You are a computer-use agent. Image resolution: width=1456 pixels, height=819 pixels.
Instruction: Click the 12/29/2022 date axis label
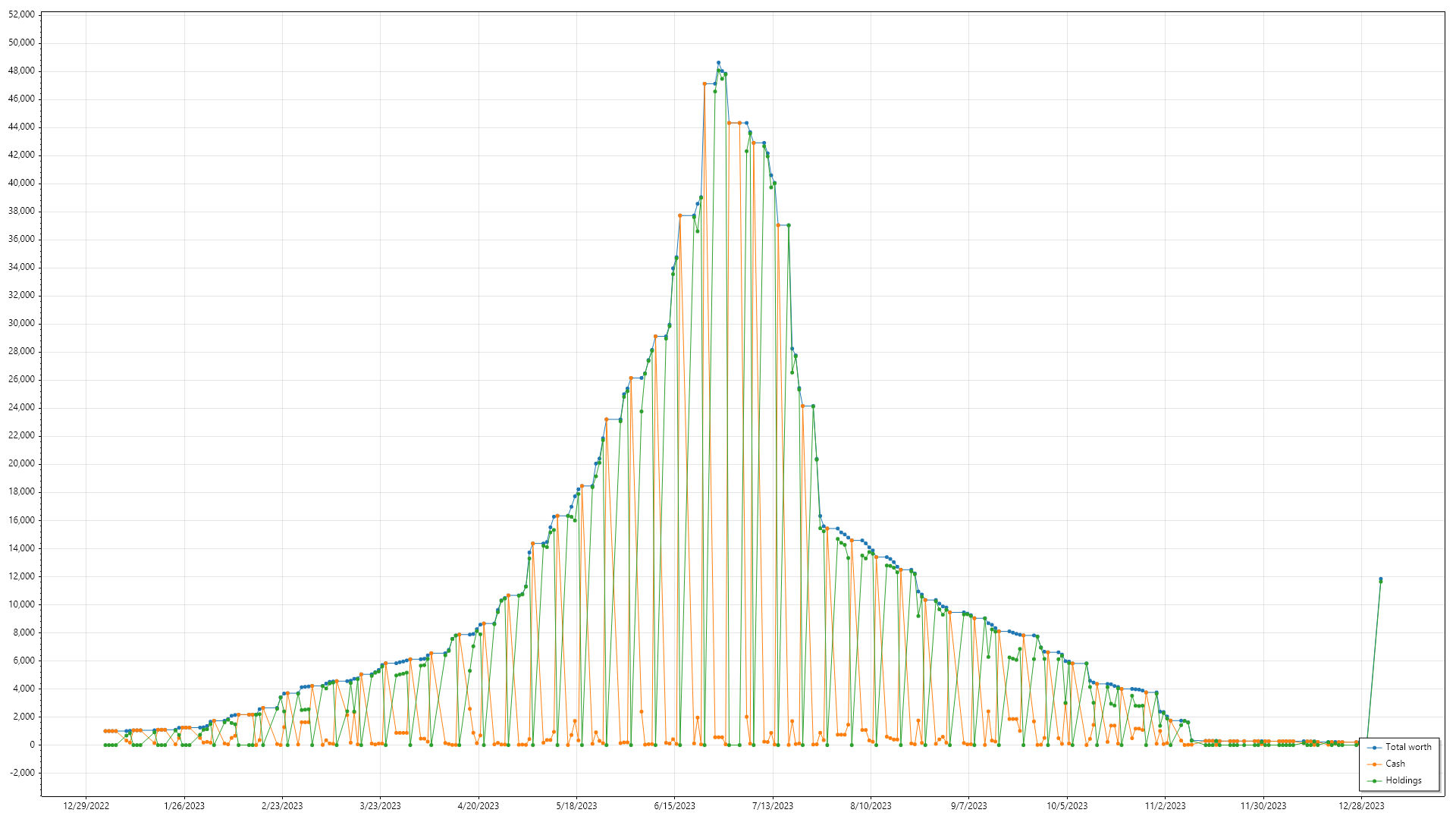[x=86, y=806]
